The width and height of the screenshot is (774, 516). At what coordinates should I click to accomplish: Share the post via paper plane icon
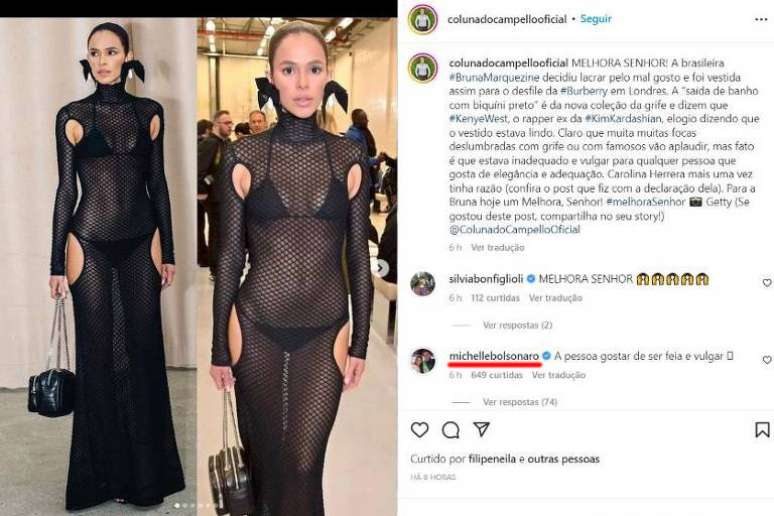481,429
